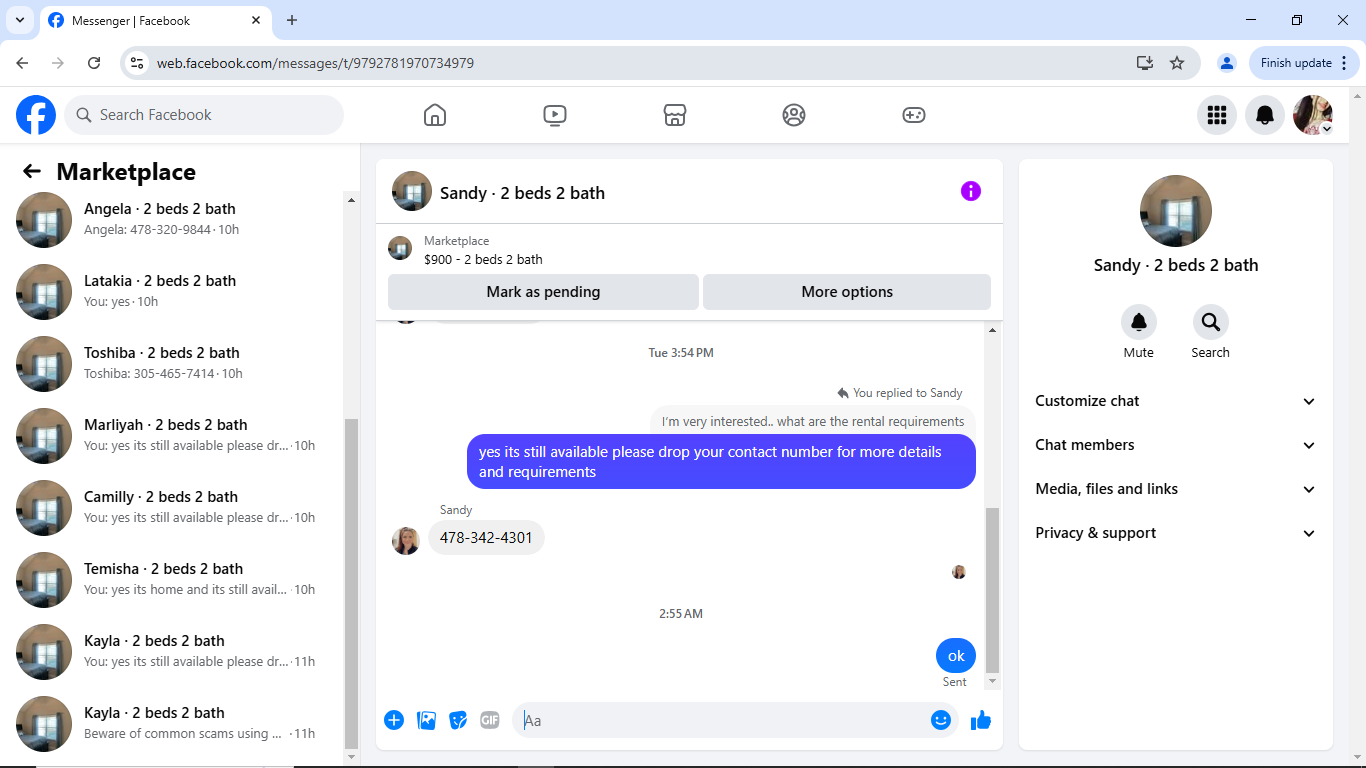The width and height of the screenshot is (1366, 768).
Task: View site information icon in address bar
Action: (x=138, y=63)
